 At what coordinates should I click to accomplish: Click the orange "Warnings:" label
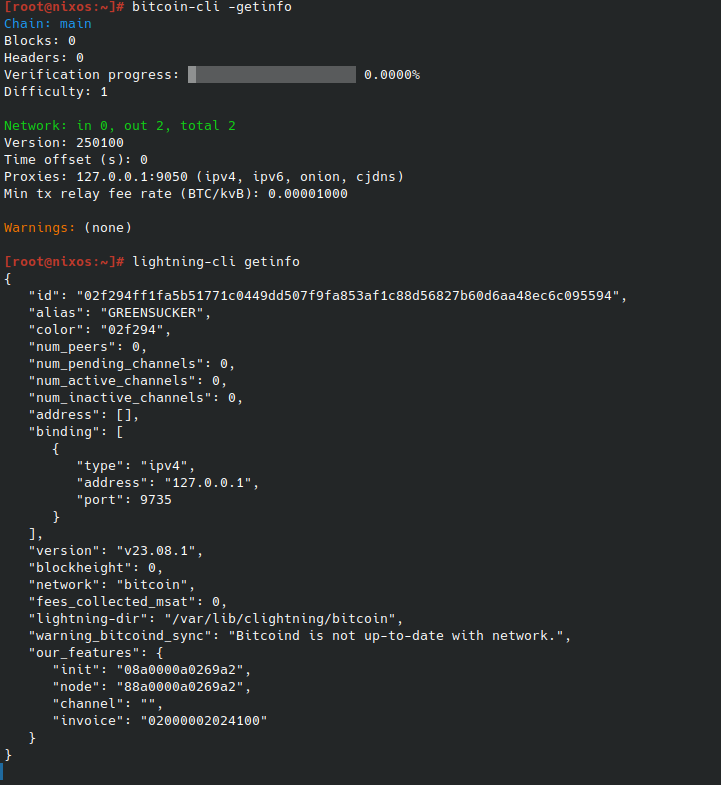click(x=40, y=228)
